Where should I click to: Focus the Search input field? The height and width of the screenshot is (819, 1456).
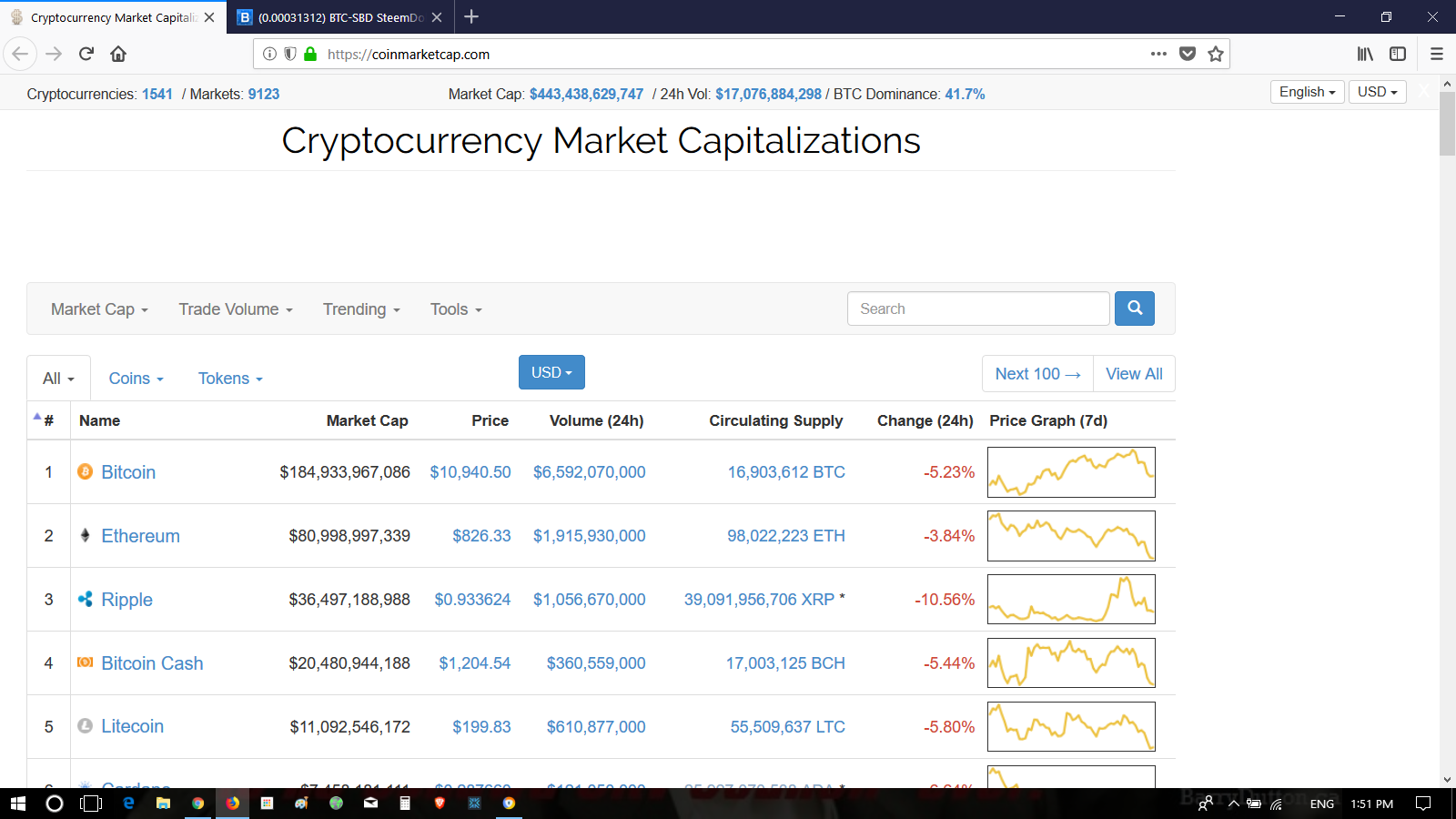tap(978, 308)
